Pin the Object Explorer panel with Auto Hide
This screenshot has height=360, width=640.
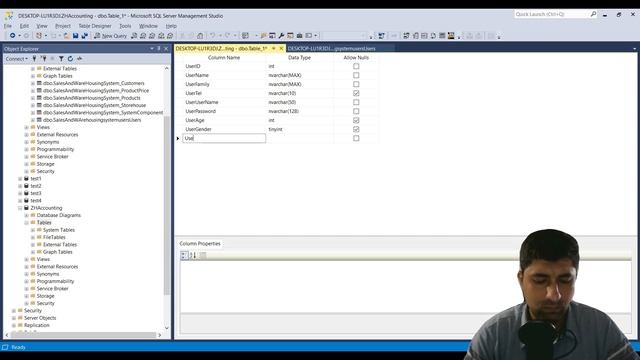[x=159, y=49]
